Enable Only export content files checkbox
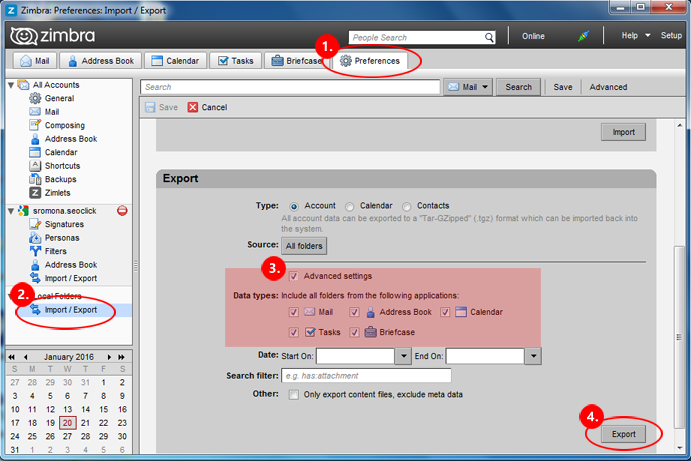Viewport: 691px width, 461px height. [293, 394]
